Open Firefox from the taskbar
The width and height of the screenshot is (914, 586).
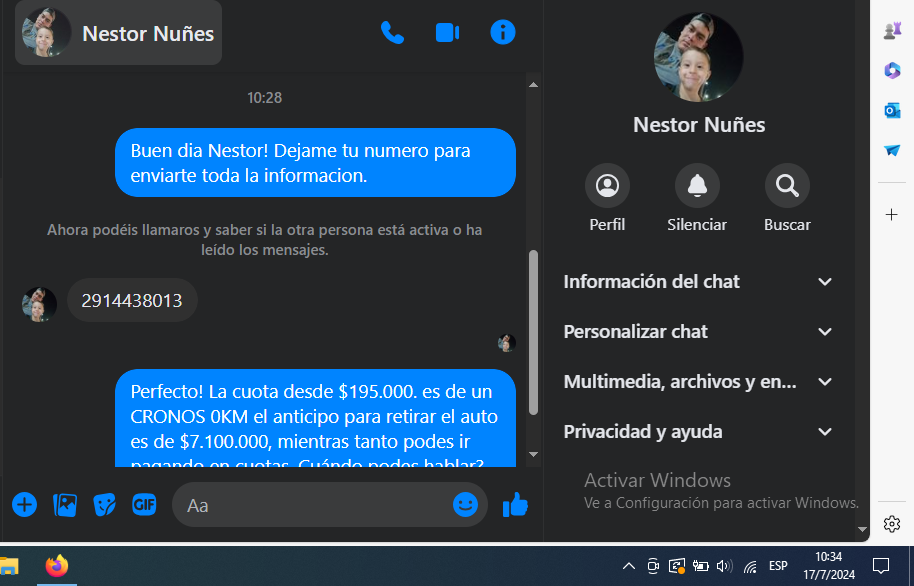click(x=57, y=566)
